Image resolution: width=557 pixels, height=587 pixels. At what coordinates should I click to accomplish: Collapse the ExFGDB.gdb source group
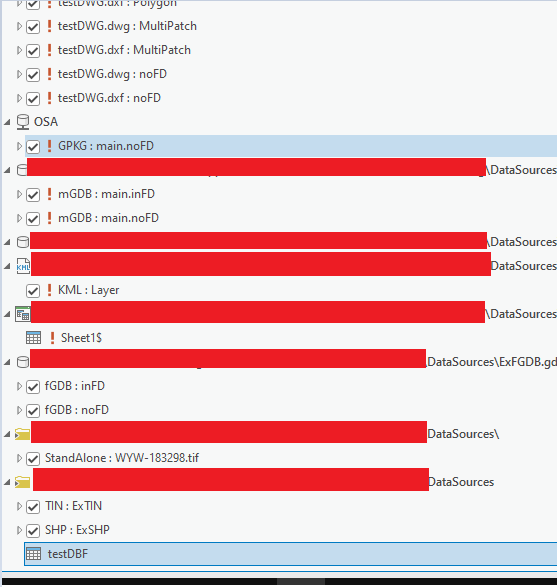click(x=7, y=362)
